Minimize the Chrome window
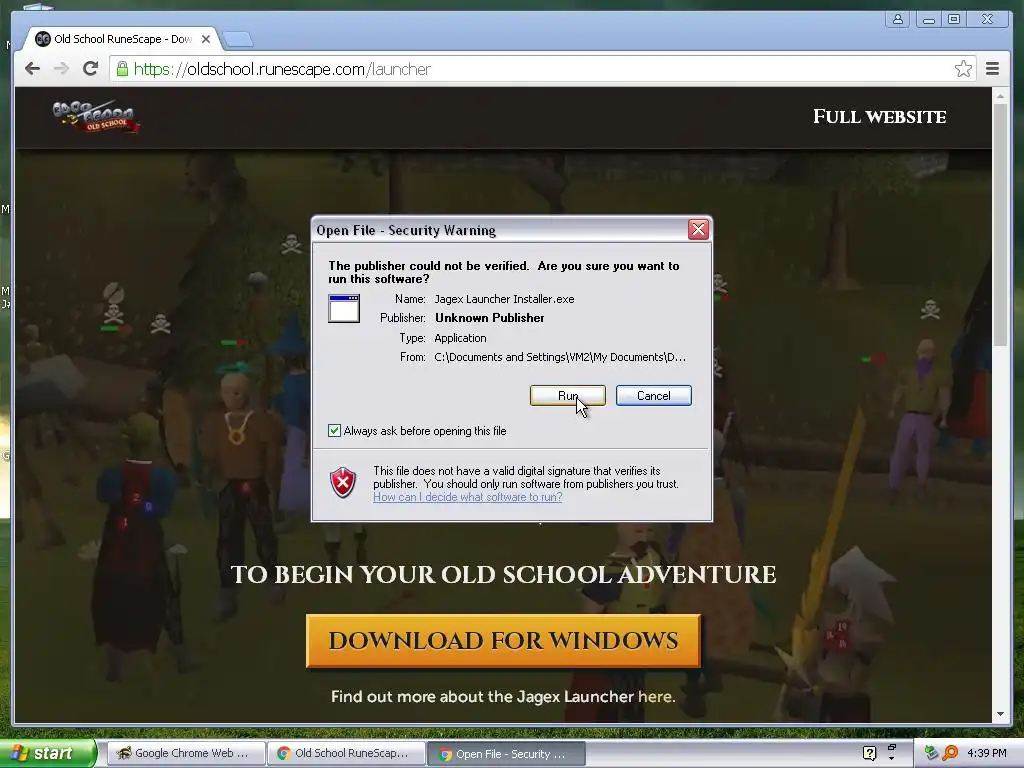The image size is (1024, 768). click(928, 20)
